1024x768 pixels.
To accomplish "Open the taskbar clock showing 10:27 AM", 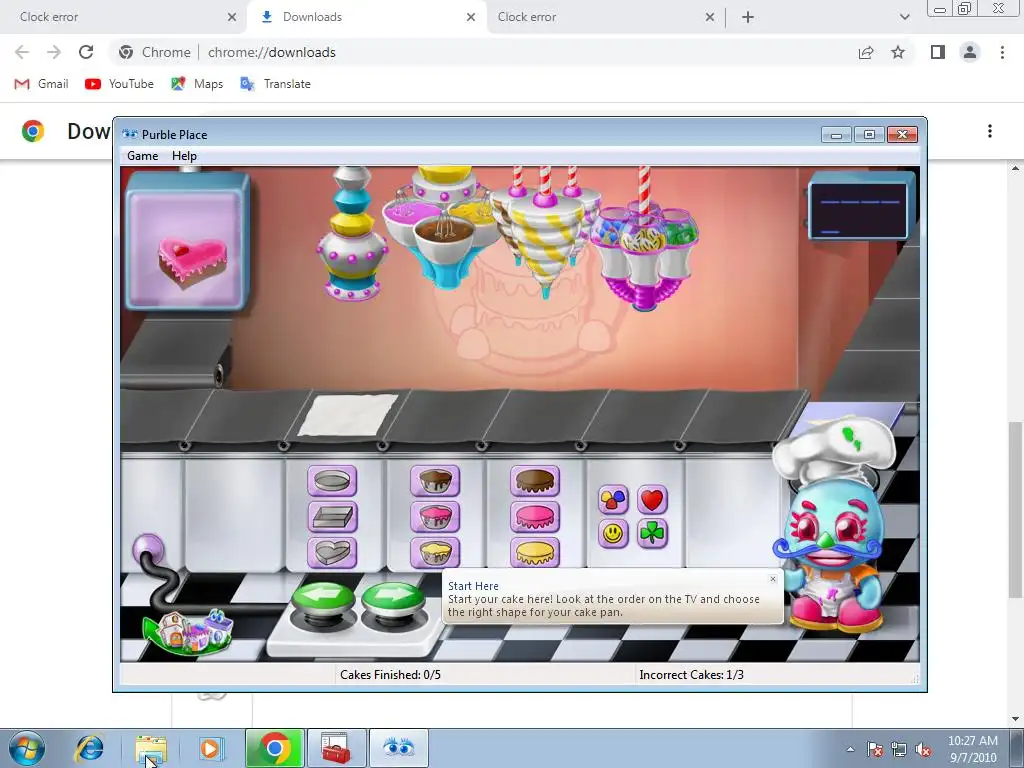I will [972, 749].
